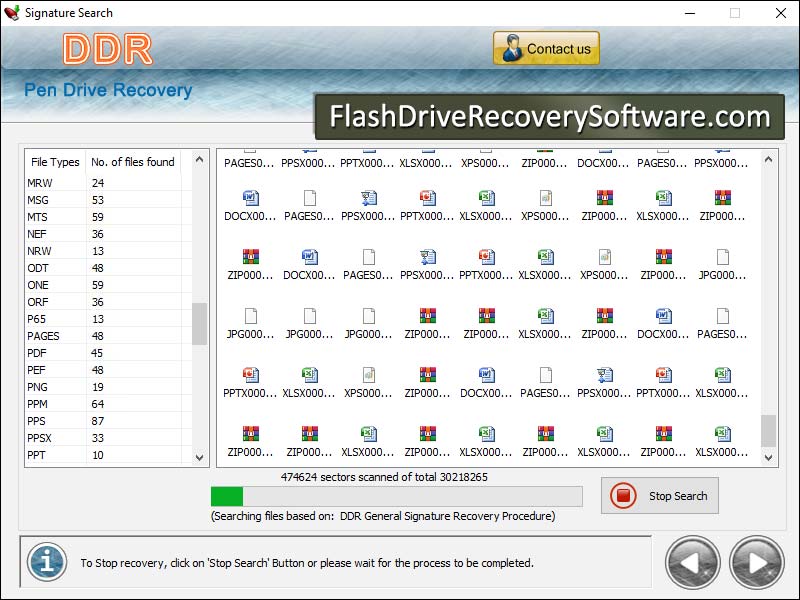Click the 'Pen Drive Recovery' heading

(x=108, y=90)
